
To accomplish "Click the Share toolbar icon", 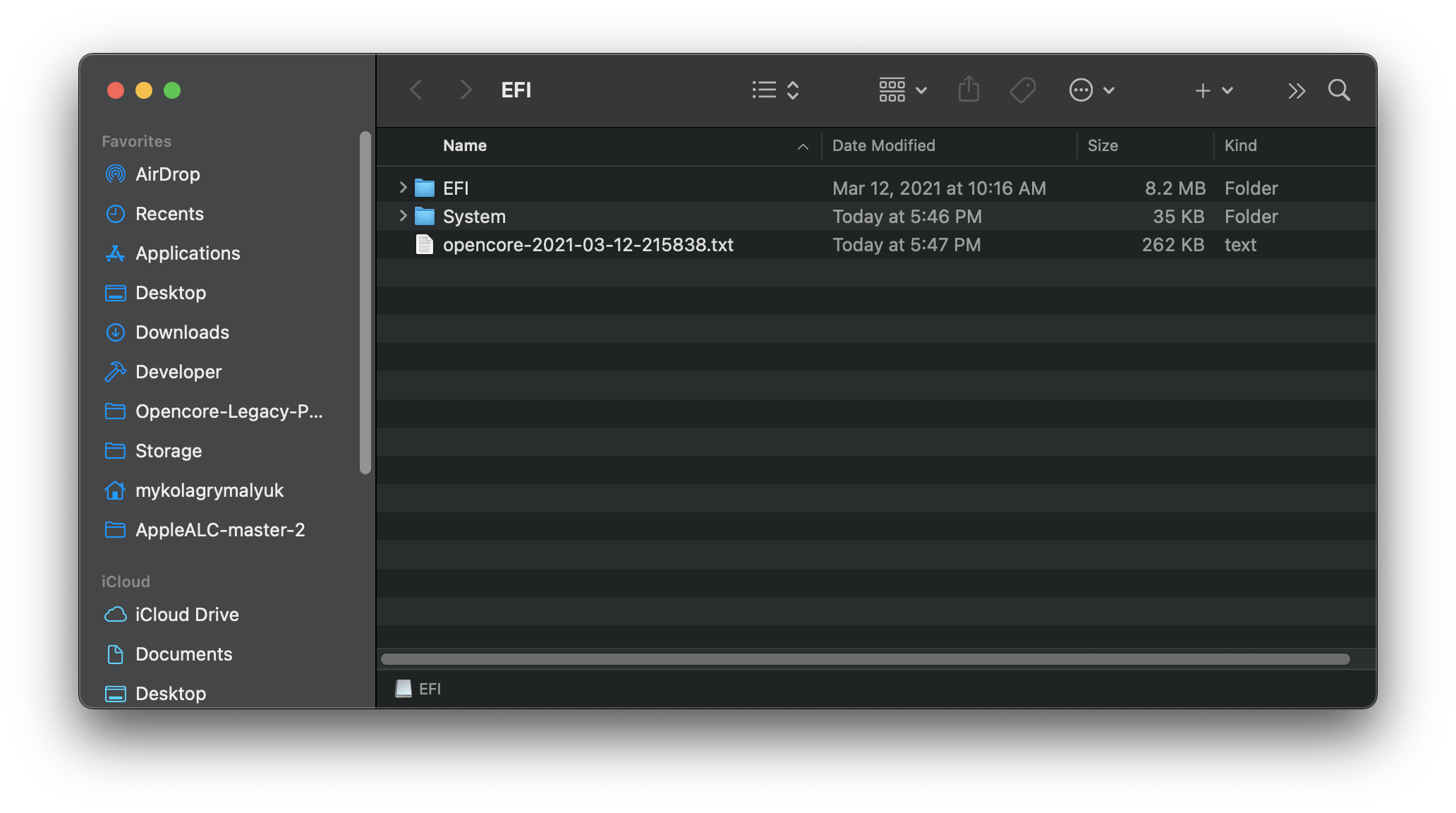I will [x=969, y=90].
